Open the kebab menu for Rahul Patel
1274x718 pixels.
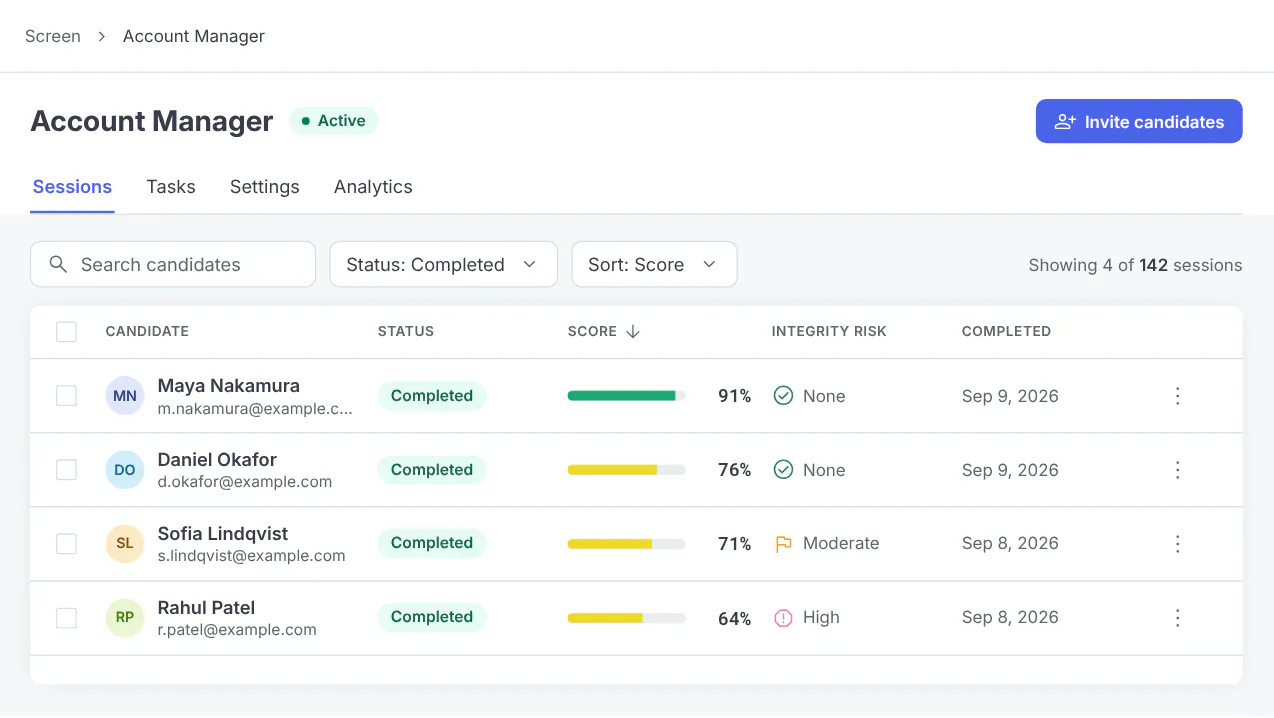pos(1177,617)
